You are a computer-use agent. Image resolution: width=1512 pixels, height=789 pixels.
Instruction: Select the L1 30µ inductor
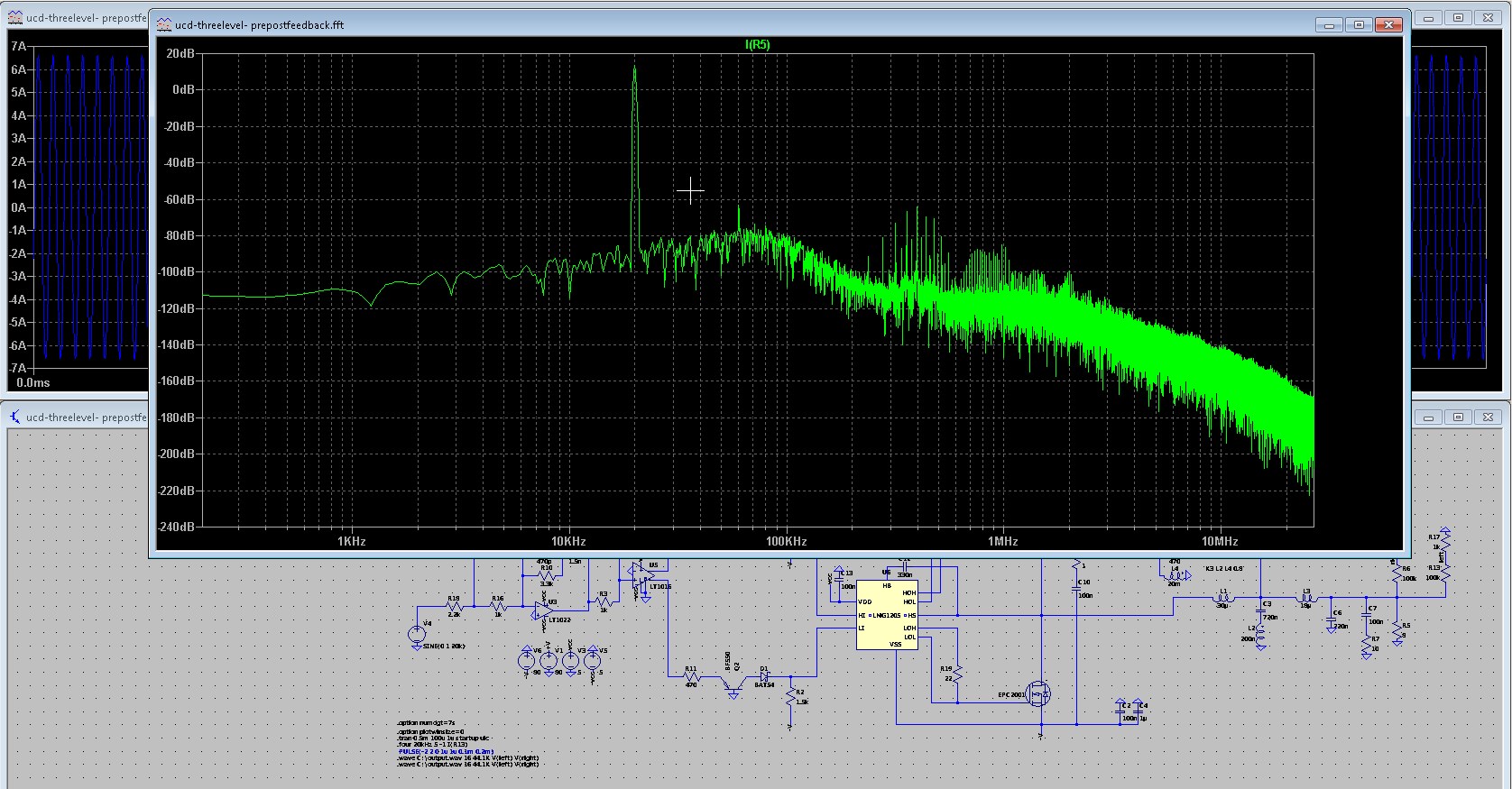pos(1223,597)
